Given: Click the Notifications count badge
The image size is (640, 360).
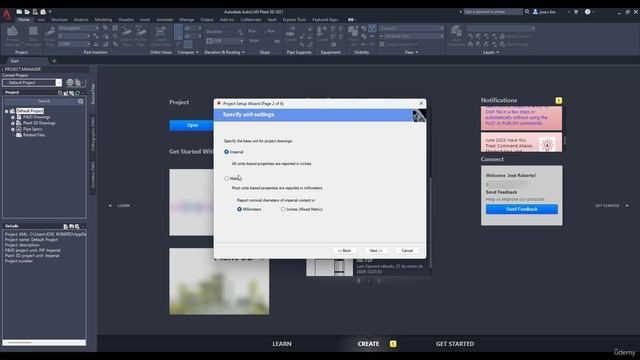Looking at the screenshot, I should (558, 100).
